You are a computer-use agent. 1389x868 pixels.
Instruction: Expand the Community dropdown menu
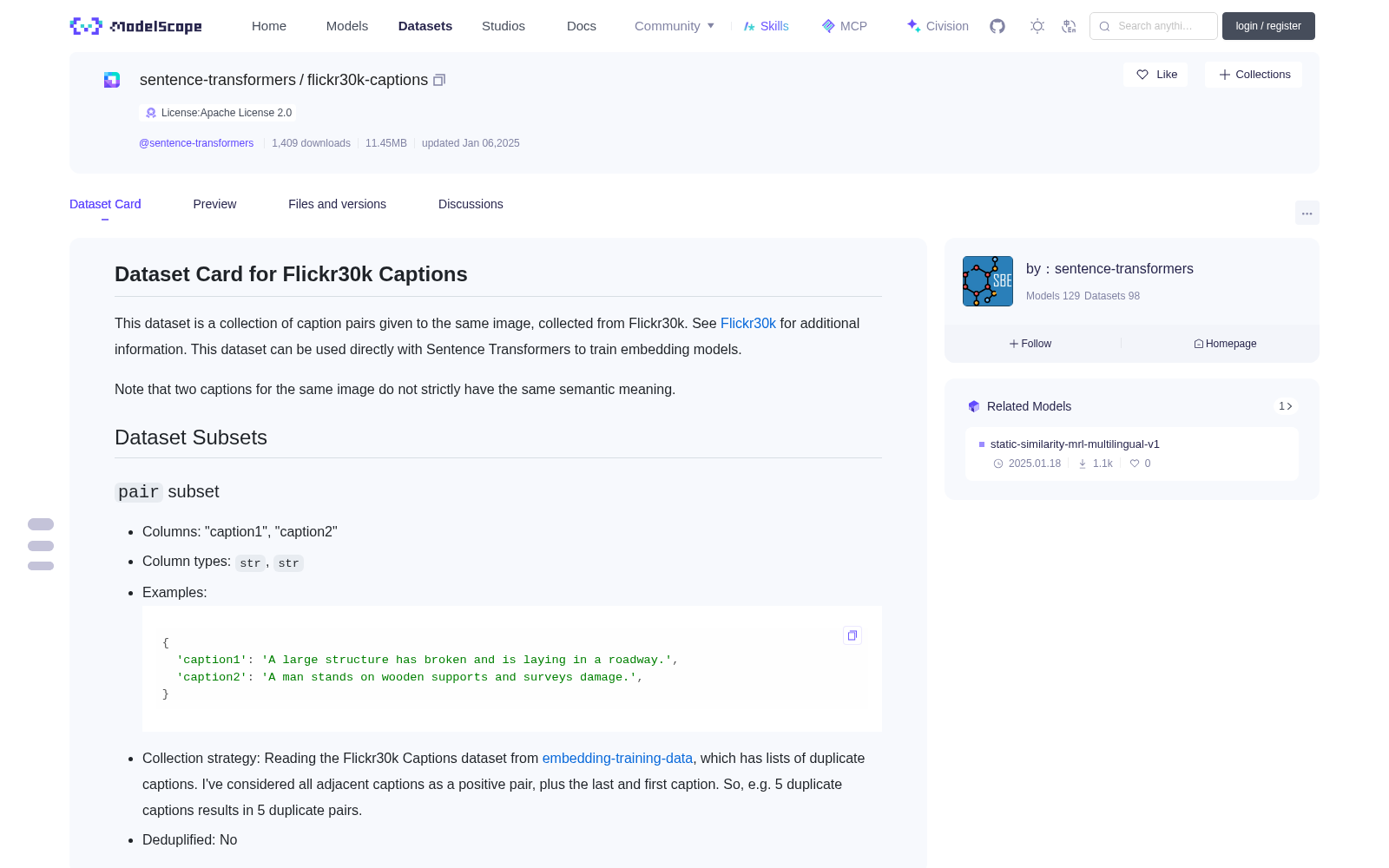675,26
